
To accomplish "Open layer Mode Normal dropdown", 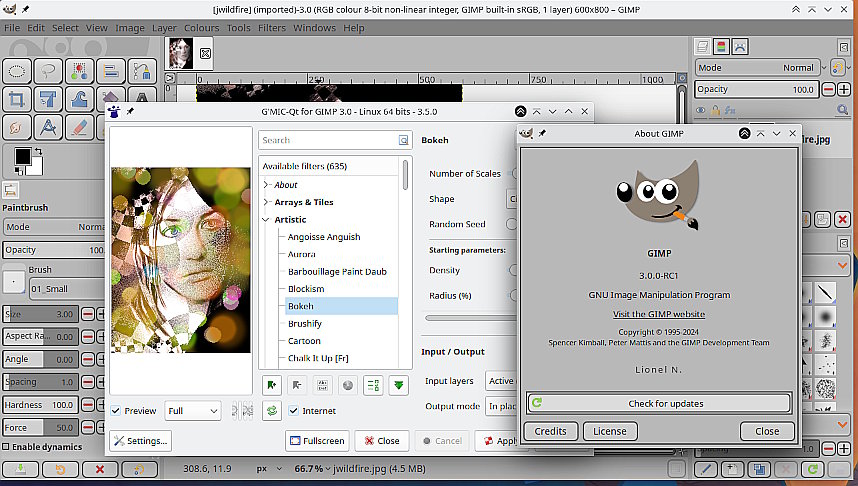I will point(758,68).
